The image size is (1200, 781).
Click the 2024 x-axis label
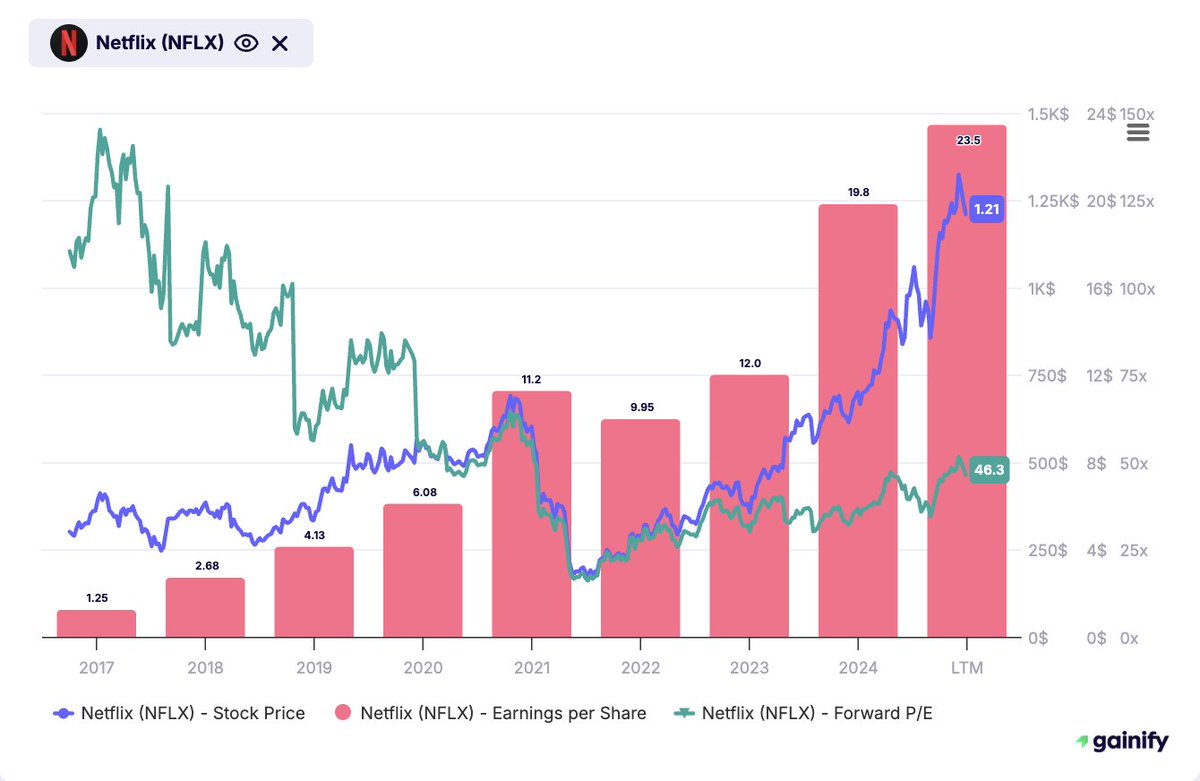click(858, 667)
